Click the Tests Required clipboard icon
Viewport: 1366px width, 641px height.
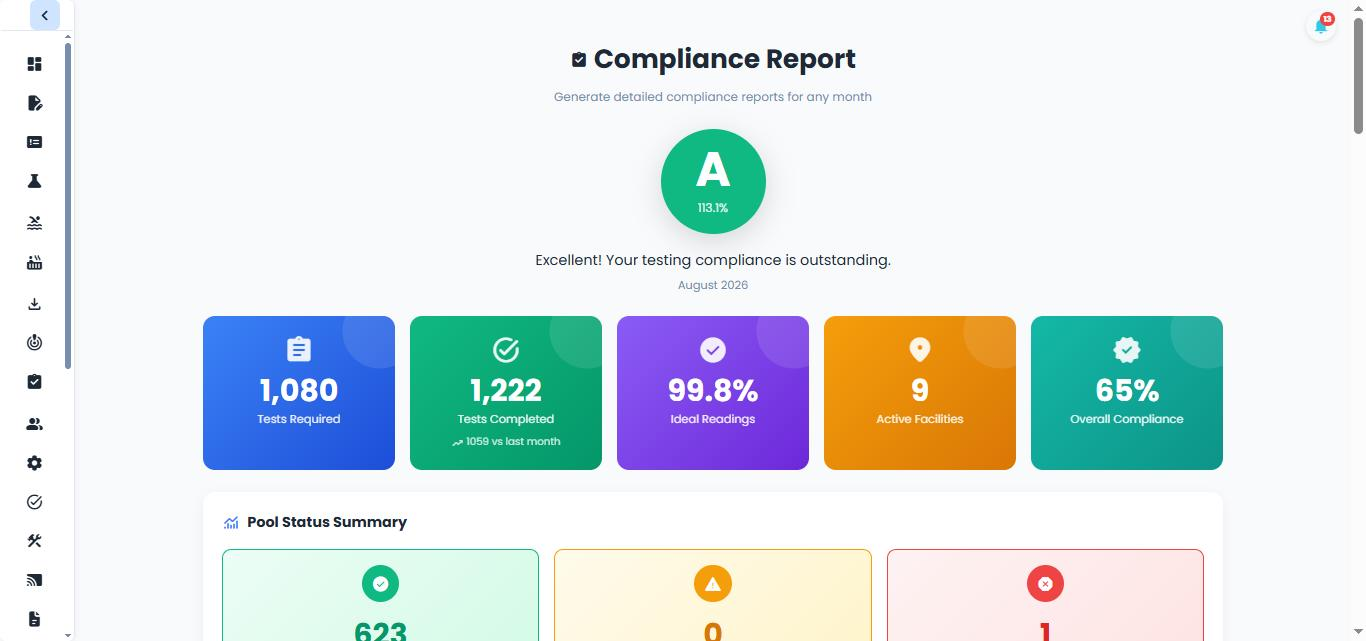pyautogui.click(x=299, y=349)
